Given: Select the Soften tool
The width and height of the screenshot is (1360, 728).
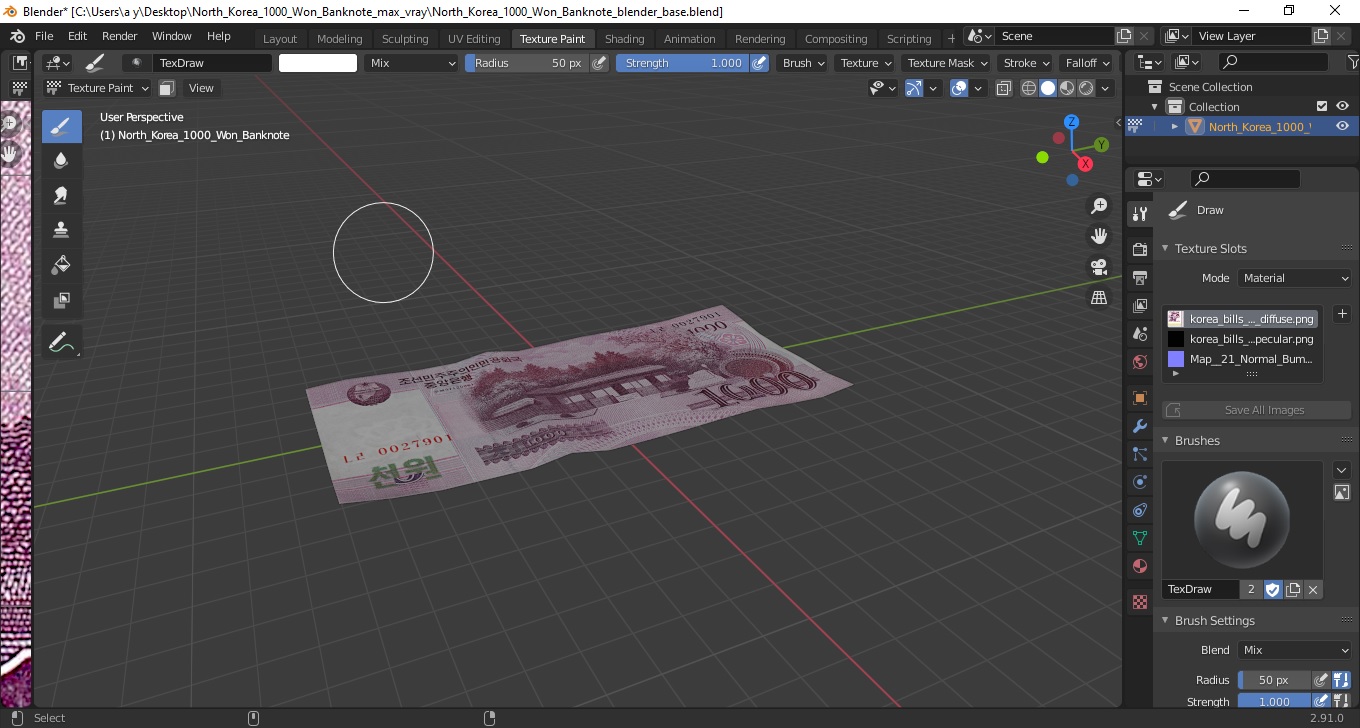Looking at the screenshot, I should click(61, 161).
